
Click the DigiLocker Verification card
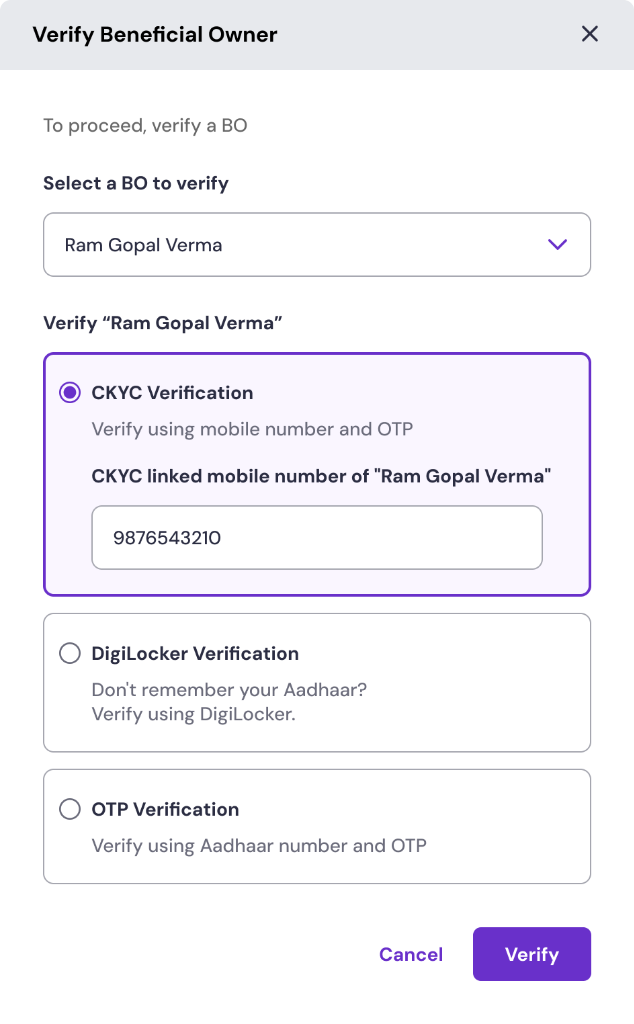pyautogui.click(x=317, y=682)
